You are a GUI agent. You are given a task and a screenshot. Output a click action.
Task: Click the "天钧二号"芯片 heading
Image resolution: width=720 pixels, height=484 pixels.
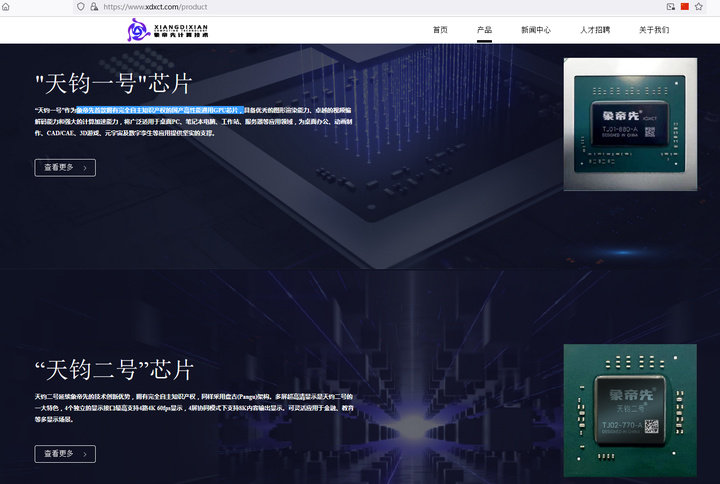coord(114,370)
